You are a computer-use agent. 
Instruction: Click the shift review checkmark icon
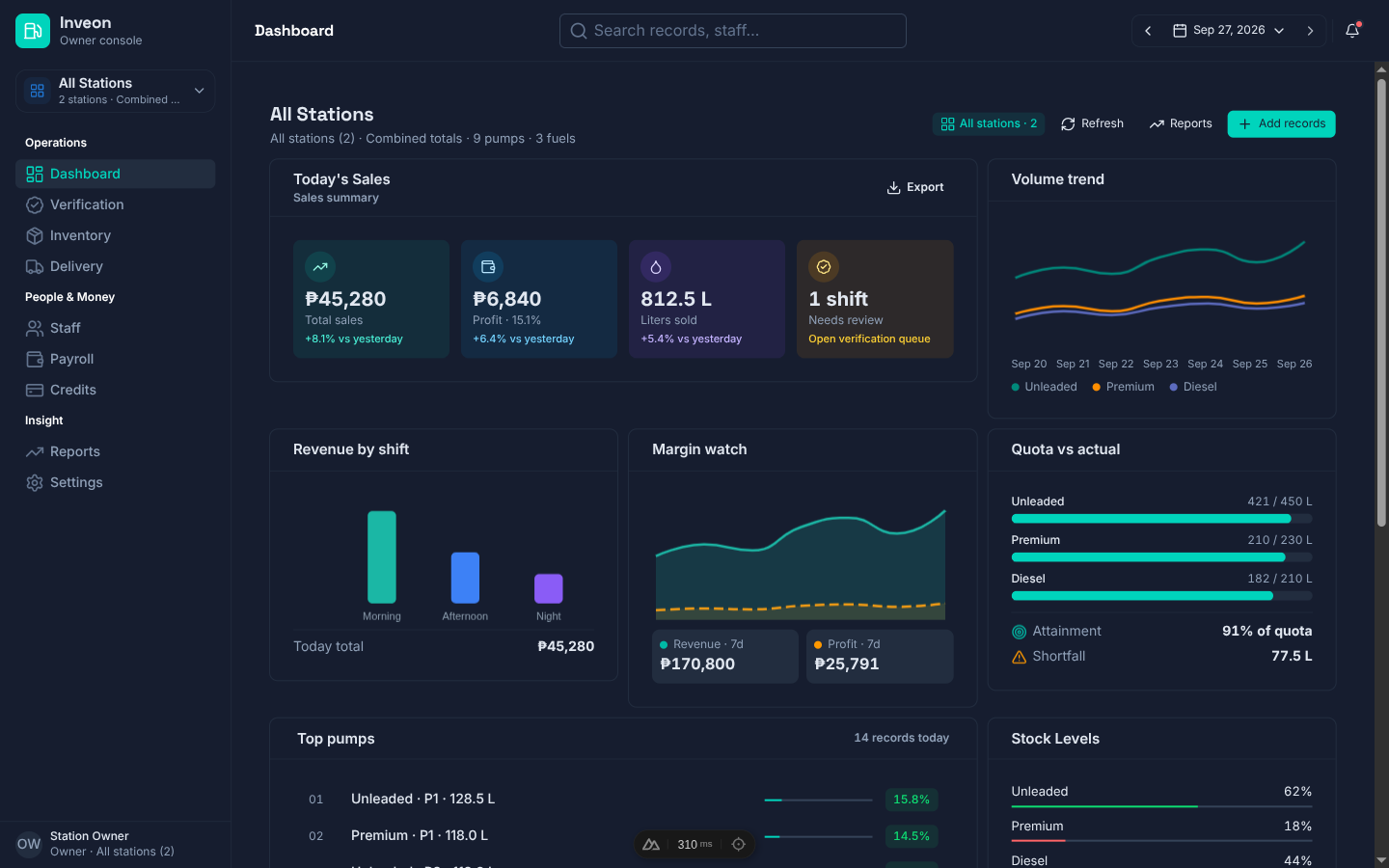click(824, 267)
